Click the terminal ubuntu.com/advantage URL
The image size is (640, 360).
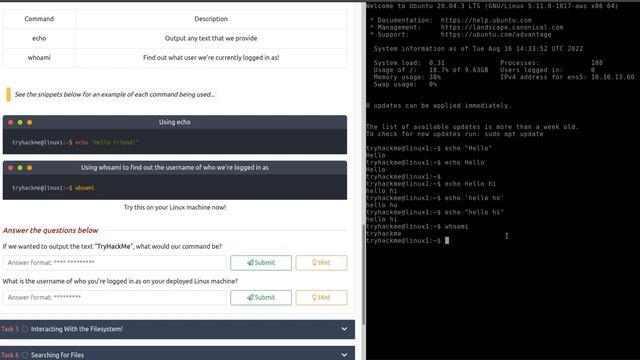[x=496, y=35]
